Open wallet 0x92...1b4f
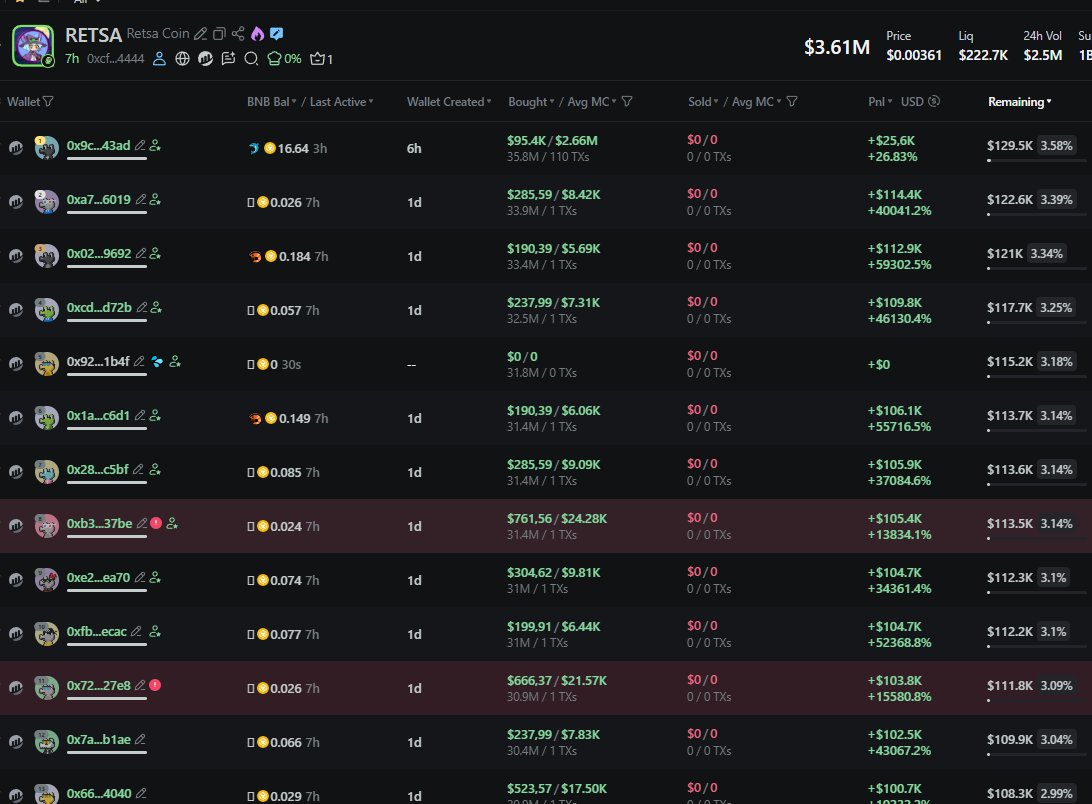 [98, 362]
